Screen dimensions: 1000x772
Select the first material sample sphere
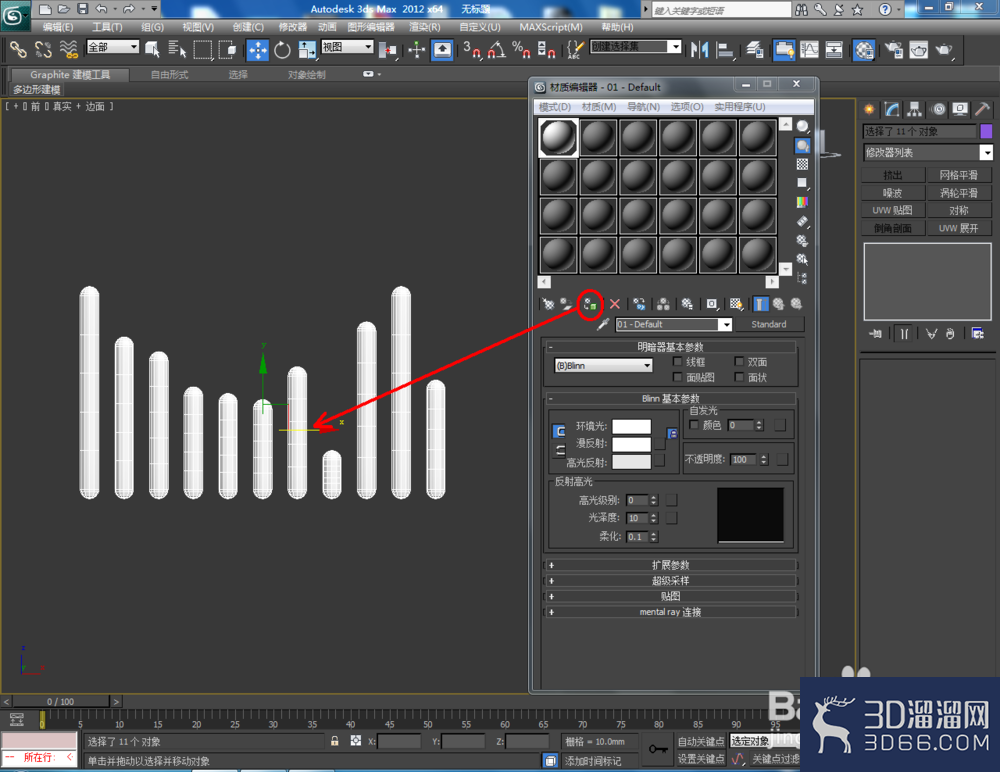click(x=558, y=137)
